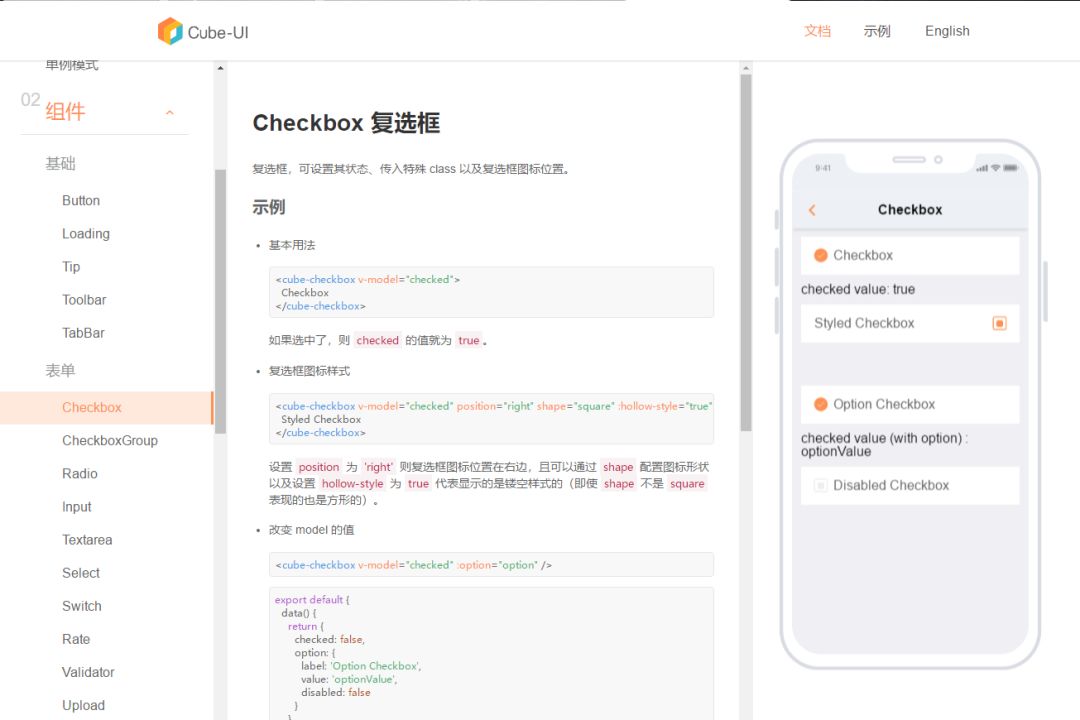
Task: Click the inline 'position' code tag
Action: 319,467
